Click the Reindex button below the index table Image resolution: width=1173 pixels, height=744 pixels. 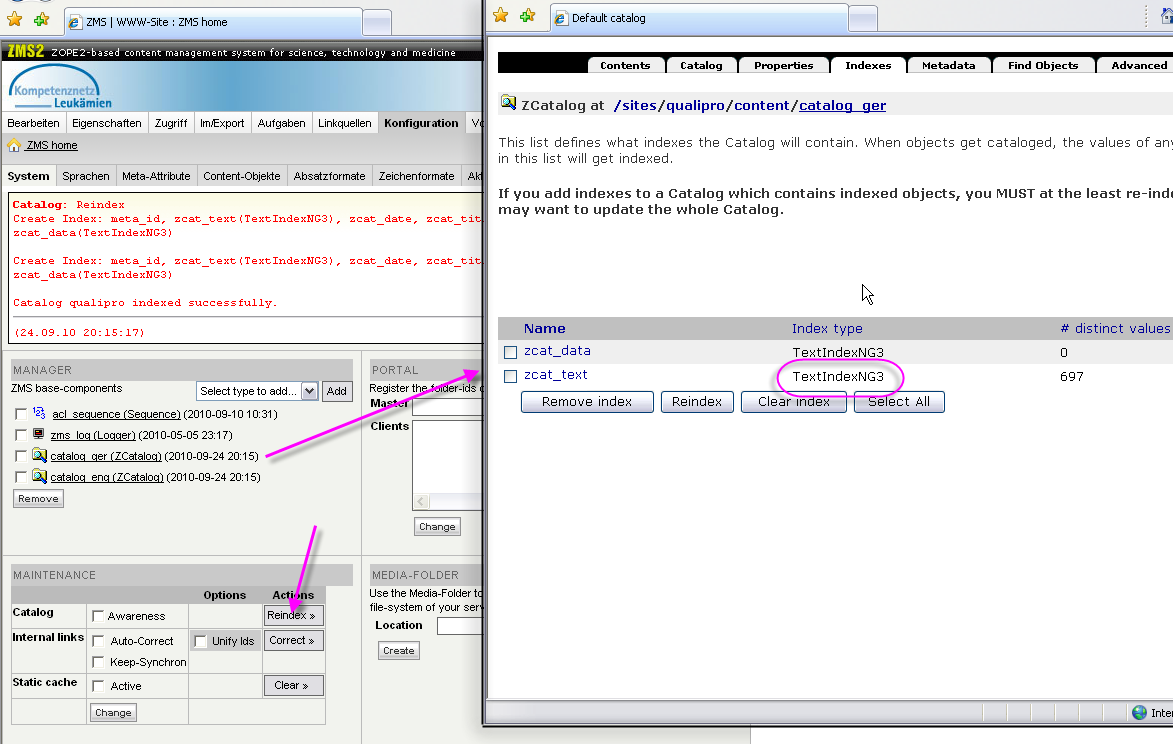[x=696, y=402]
